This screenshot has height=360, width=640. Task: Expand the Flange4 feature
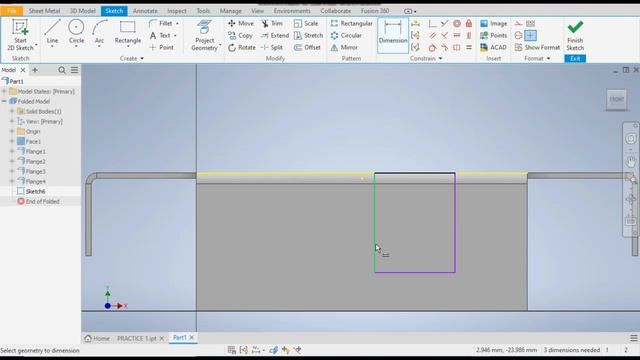pos(12,181)
